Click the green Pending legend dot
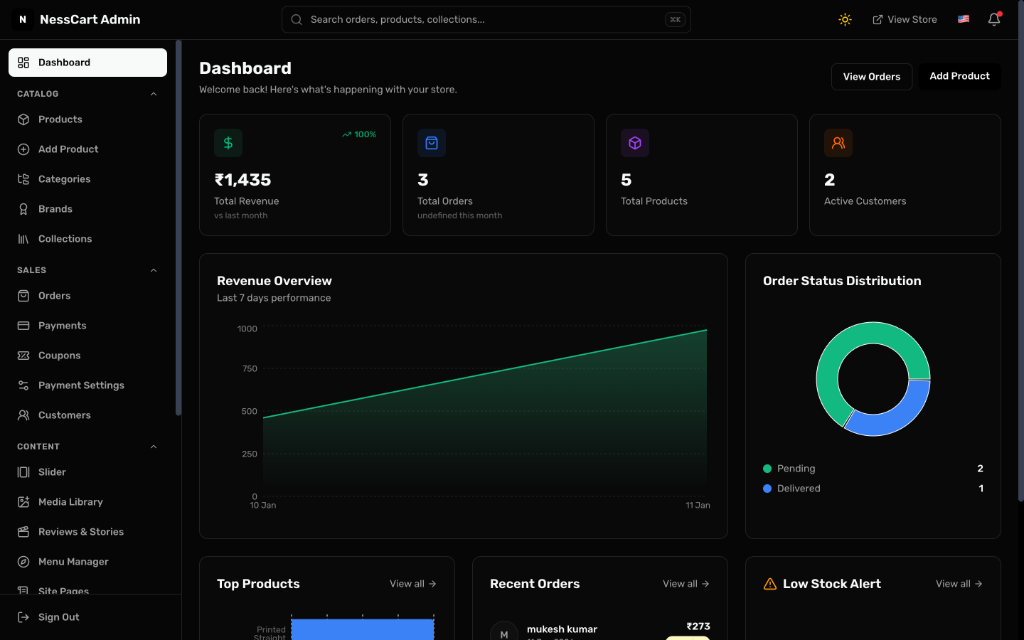The height and width of the screenshot is (640, 1024). point(767,468)
